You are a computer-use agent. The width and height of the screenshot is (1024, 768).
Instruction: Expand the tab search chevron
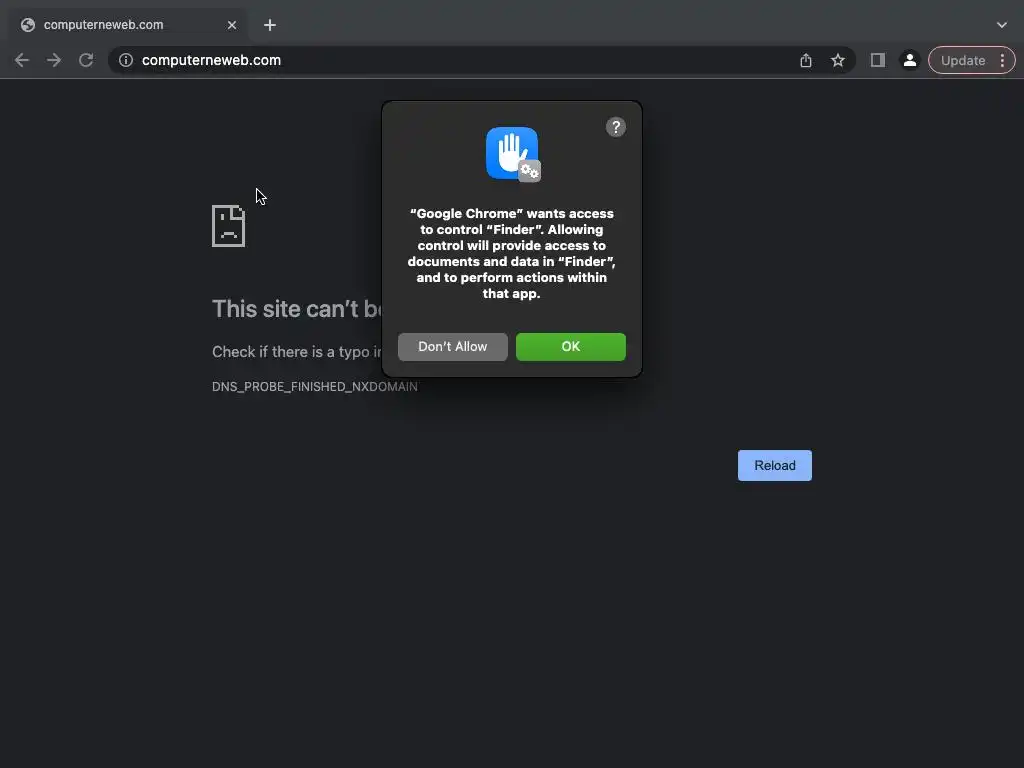click(x=1002, y=25)
